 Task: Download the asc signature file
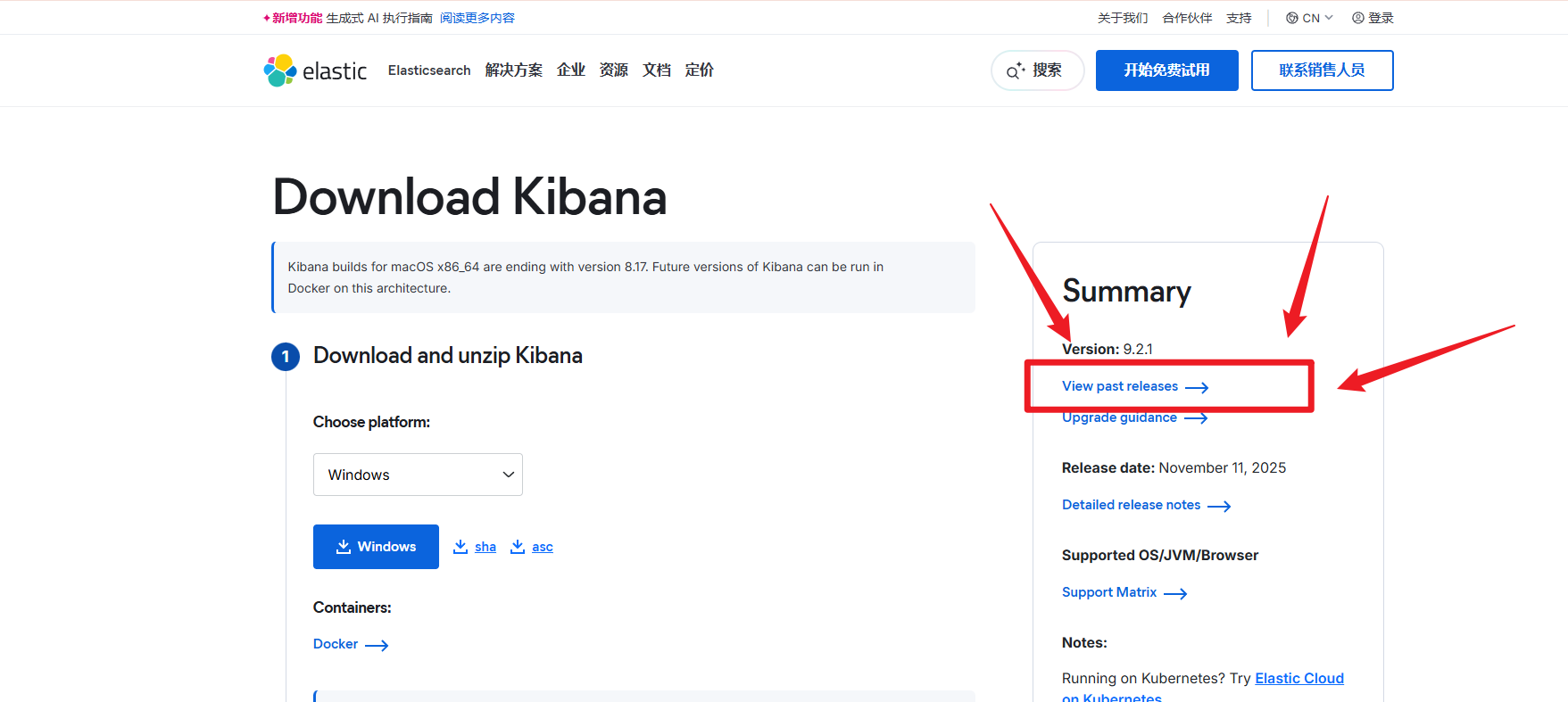543,547
